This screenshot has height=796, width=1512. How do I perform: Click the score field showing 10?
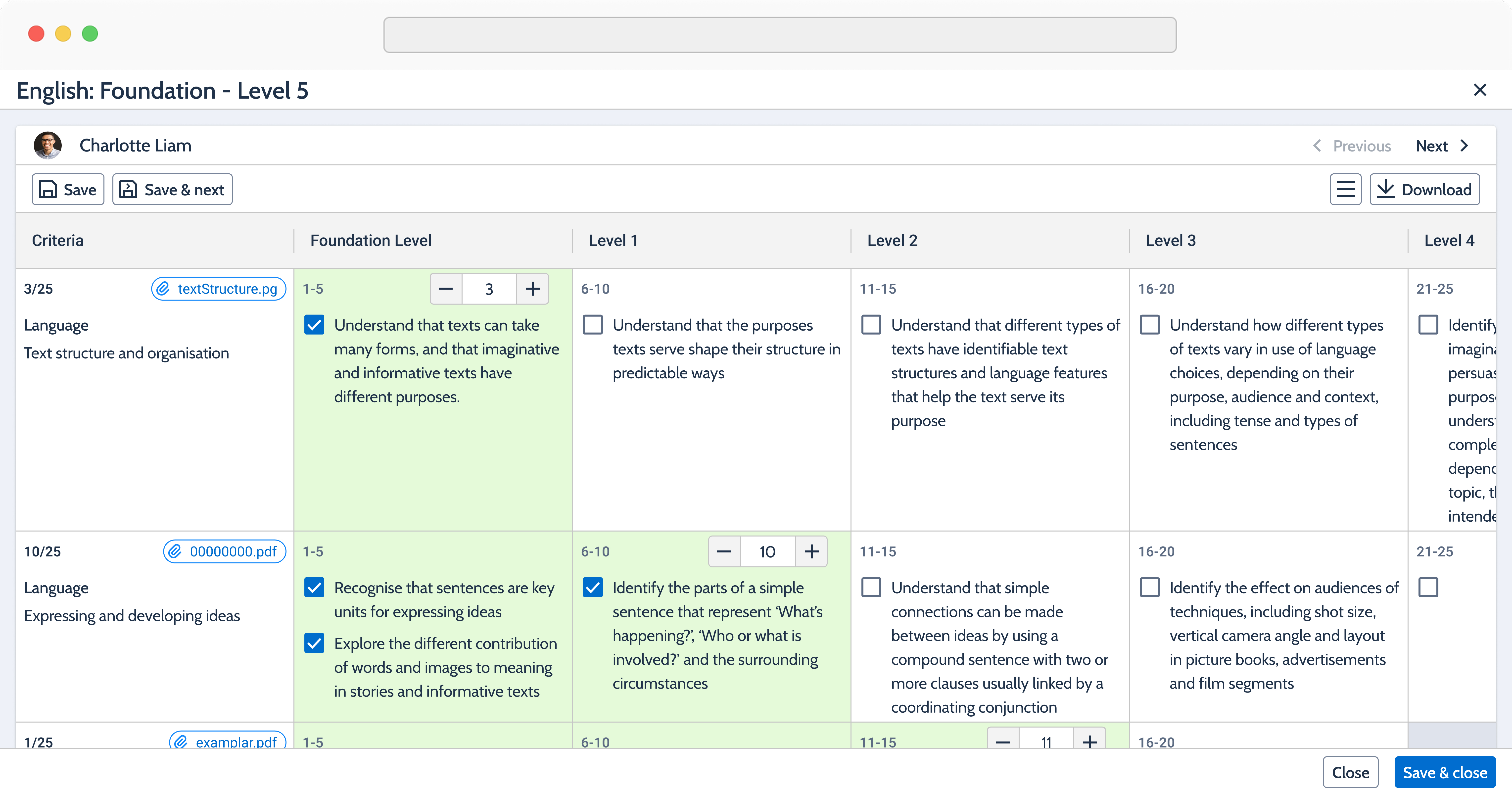tap(768, 551)
